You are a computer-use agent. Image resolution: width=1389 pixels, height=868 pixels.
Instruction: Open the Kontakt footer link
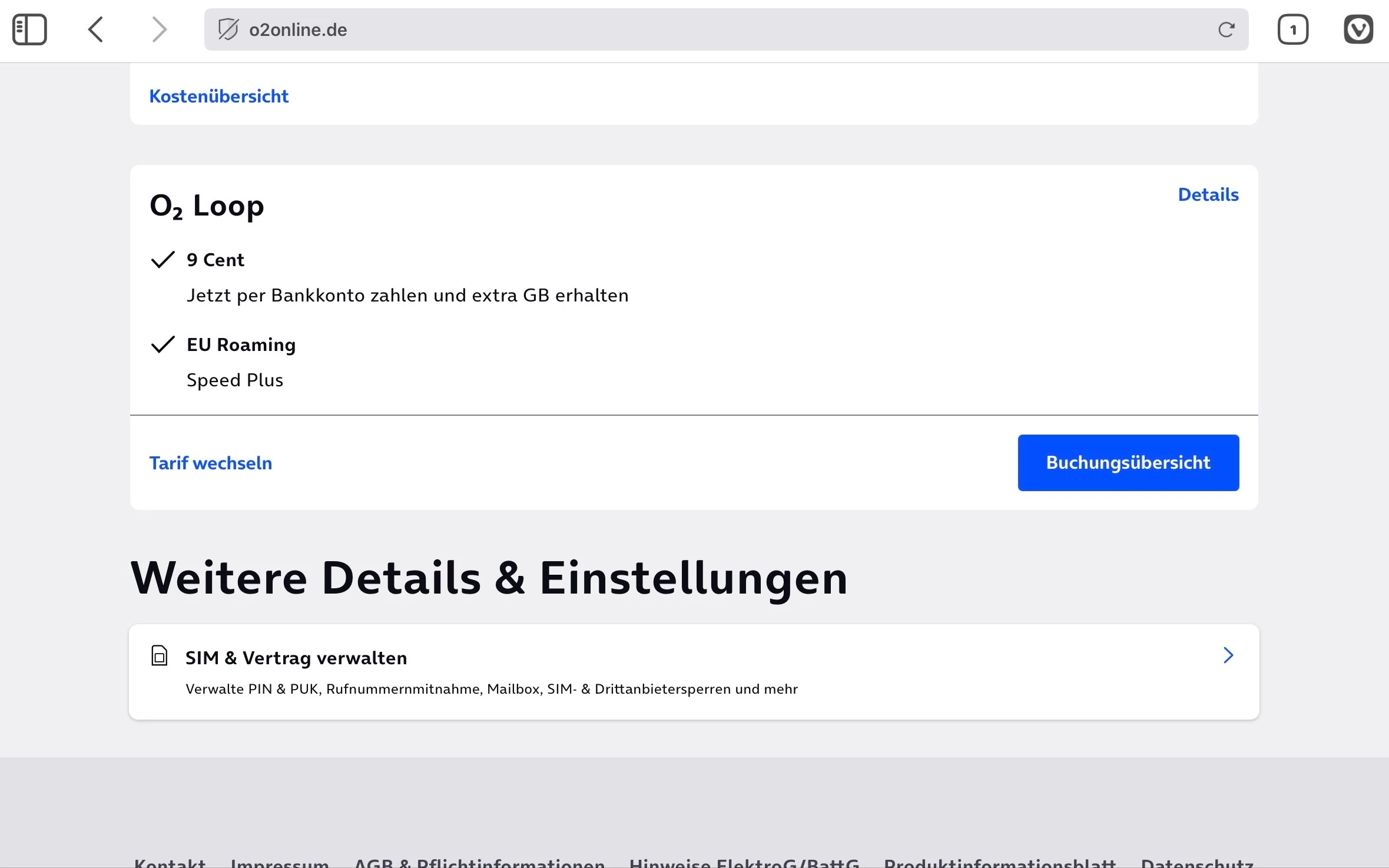click(x=170, y=862)
